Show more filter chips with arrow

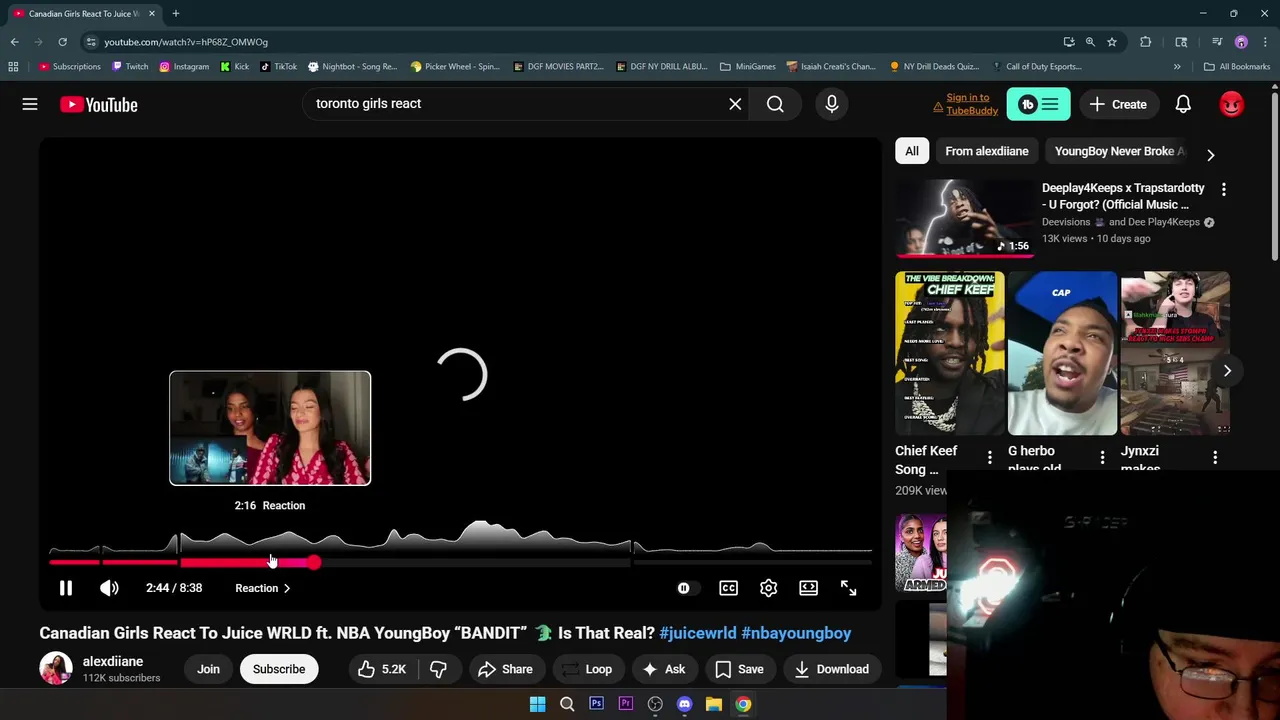(1210, 155)
